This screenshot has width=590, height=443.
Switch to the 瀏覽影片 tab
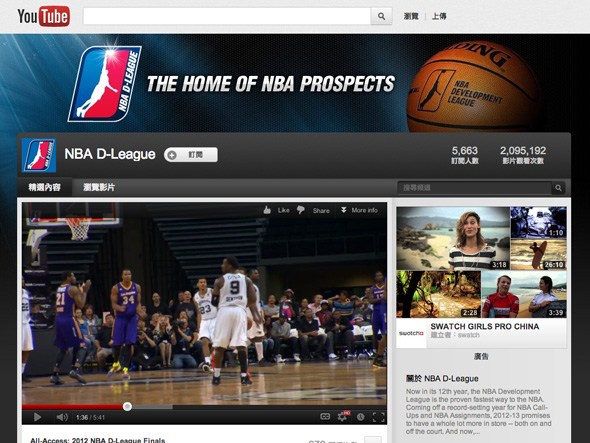tap(99, 187)
